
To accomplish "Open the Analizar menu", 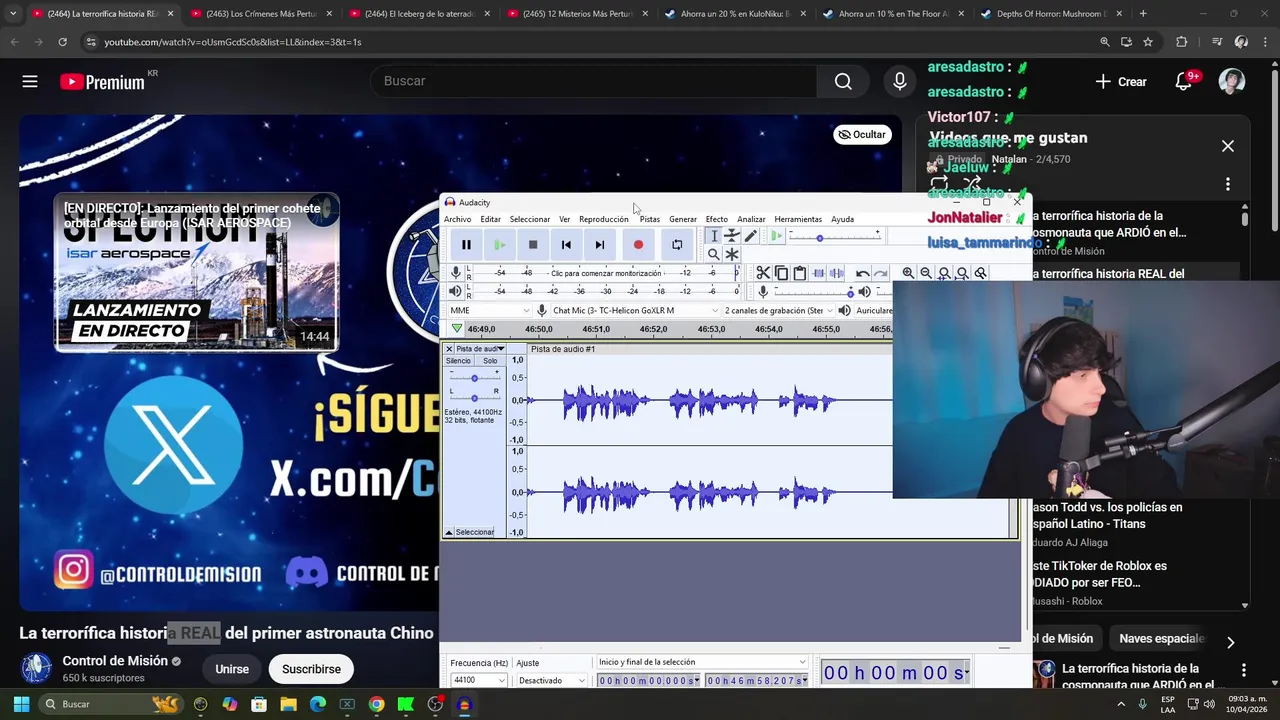I will (751, 219).
